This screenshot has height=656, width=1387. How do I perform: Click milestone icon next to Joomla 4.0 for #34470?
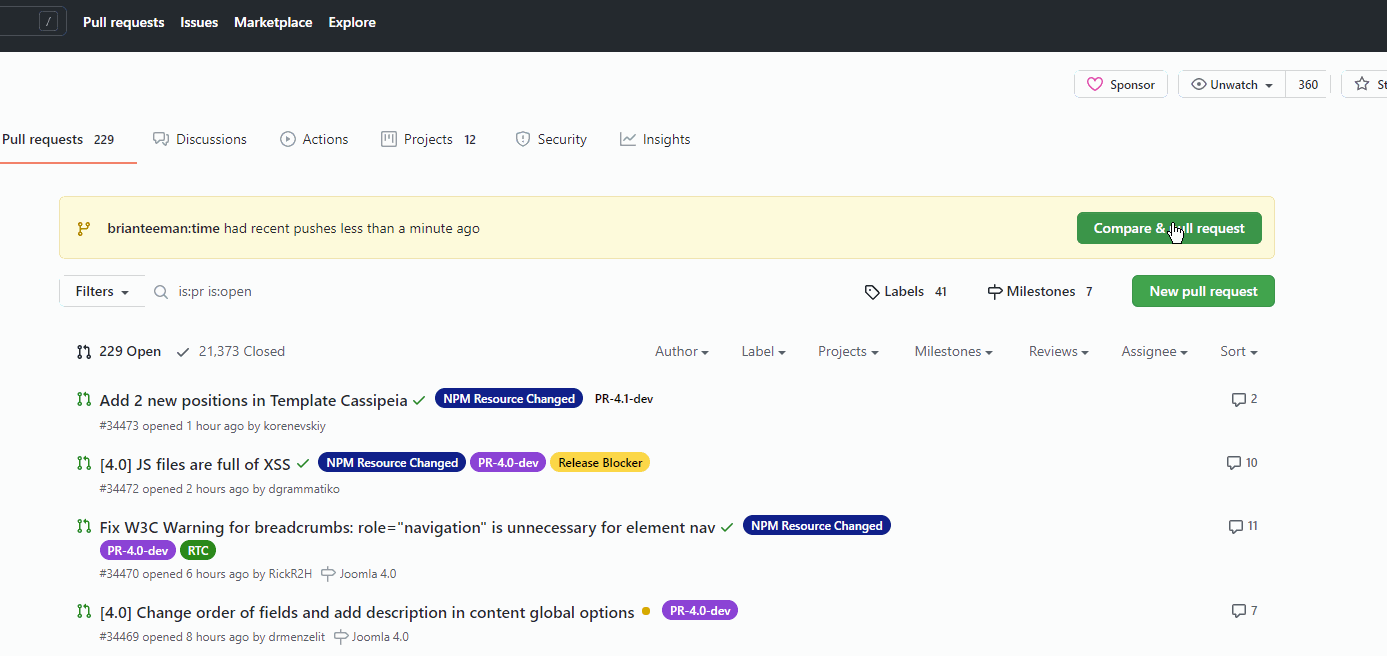(328, 574)
